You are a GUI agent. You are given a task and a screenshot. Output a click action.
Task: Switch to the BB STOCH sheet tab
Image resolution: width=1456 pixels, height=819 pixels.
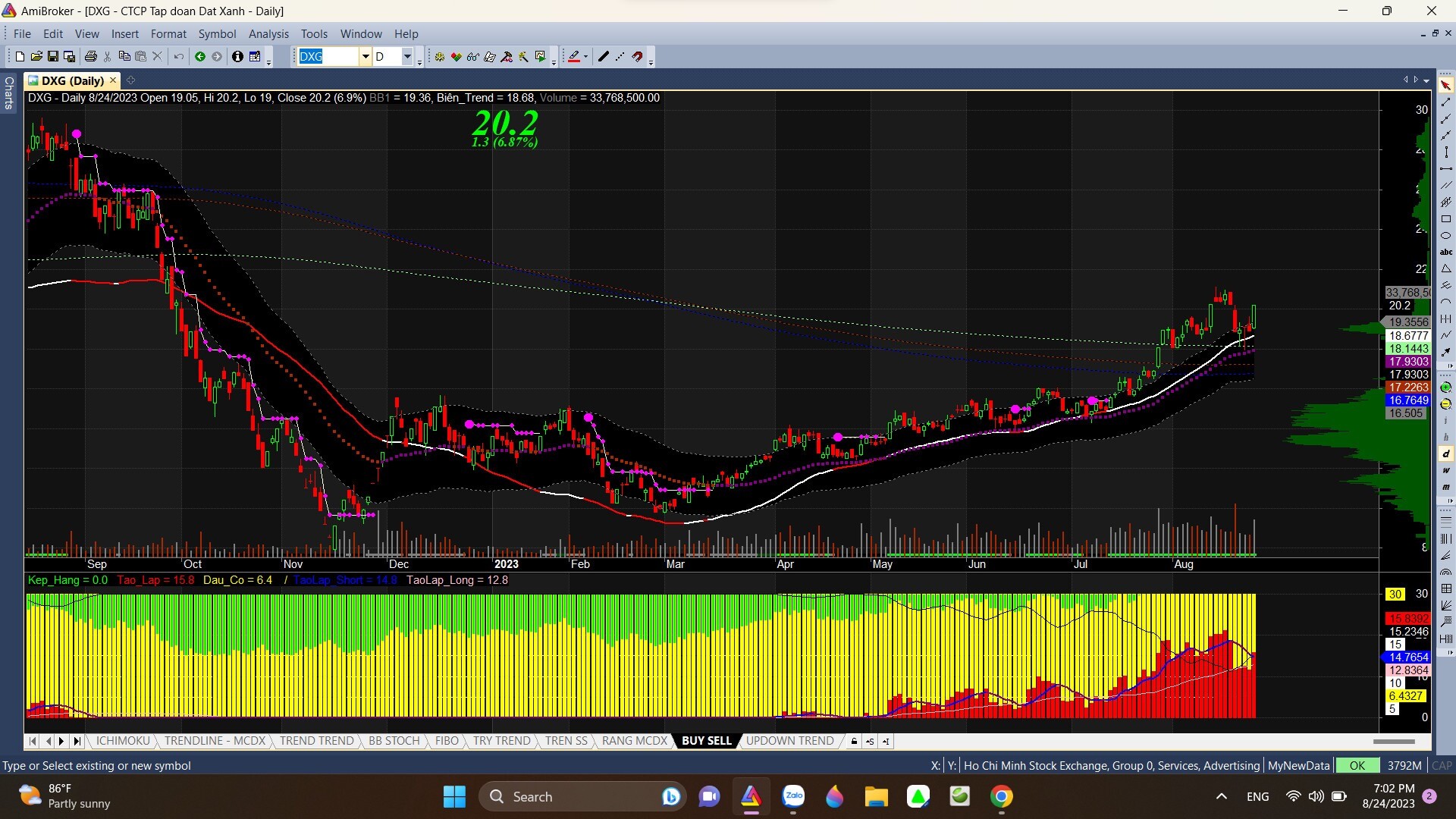click(394, 741)
